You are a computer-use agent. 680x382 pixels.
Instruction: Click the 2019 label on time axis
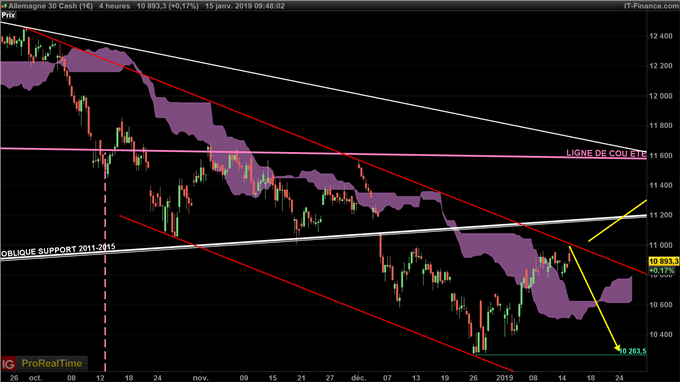[x=504, y=378]
